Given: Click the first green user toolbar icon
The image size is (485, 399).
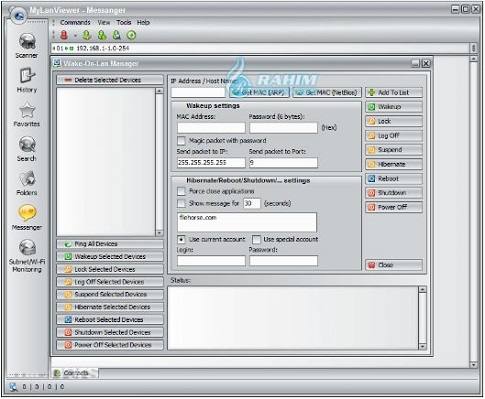Looking at the screenshot, I should (x=87, y=35).
